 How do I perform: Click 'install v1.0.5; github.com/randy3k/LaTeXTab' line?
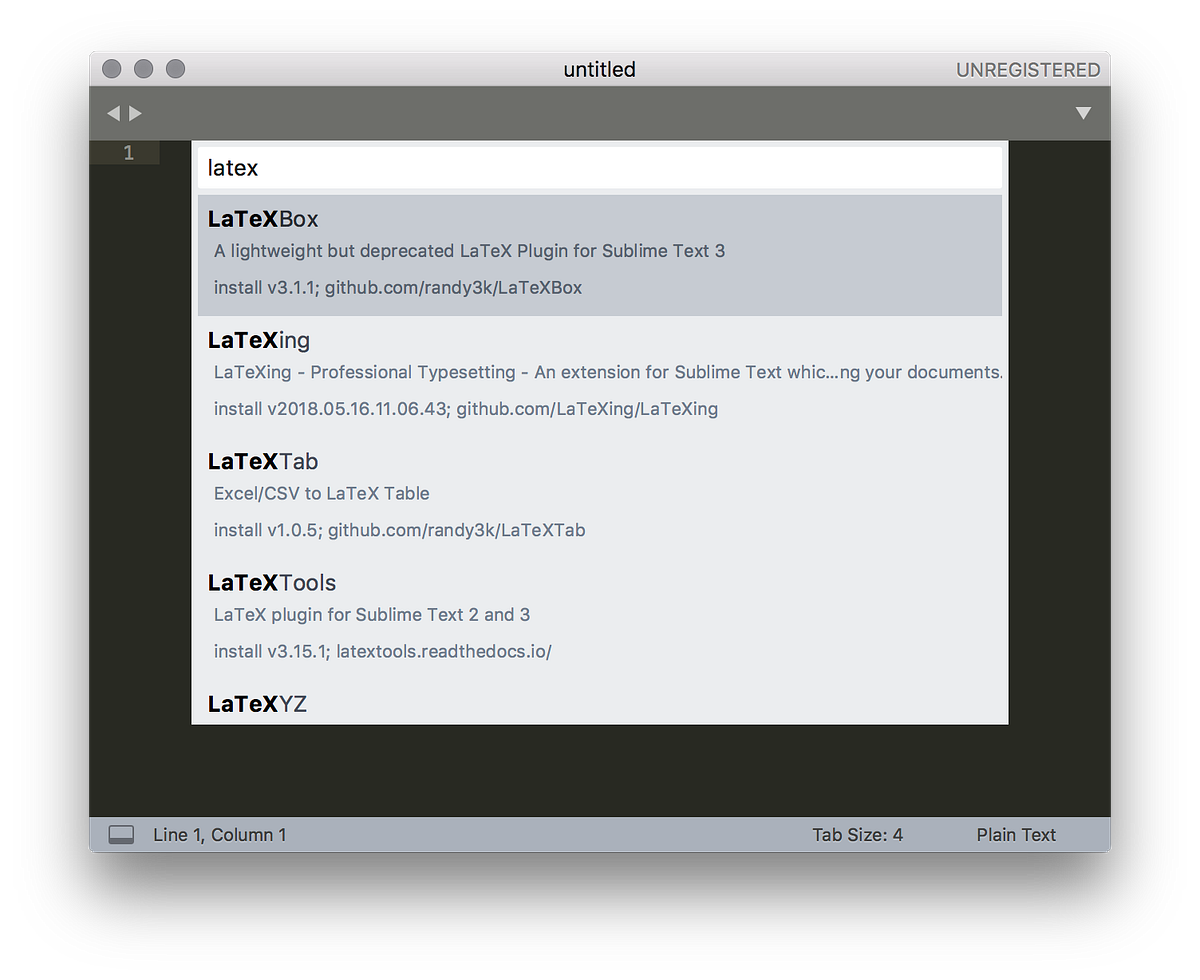pos(399,530)
